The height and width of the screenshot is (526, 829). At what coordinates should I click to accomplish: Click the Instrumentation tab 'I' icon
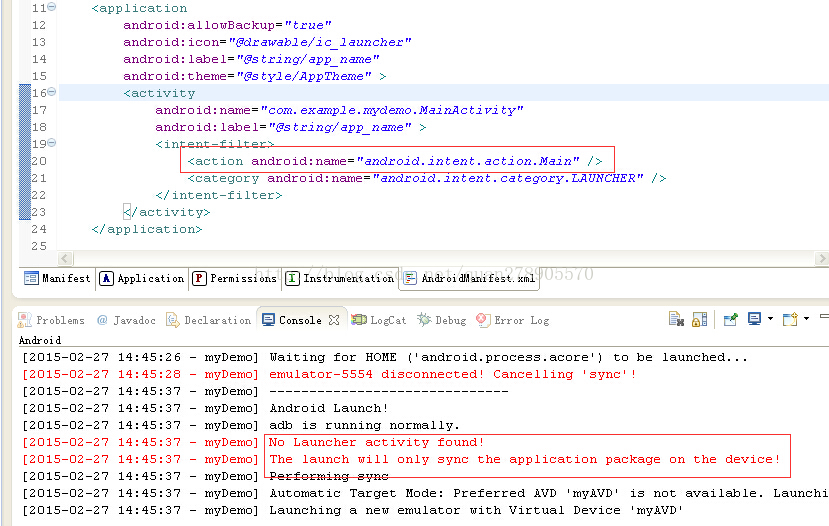[292, 278]
